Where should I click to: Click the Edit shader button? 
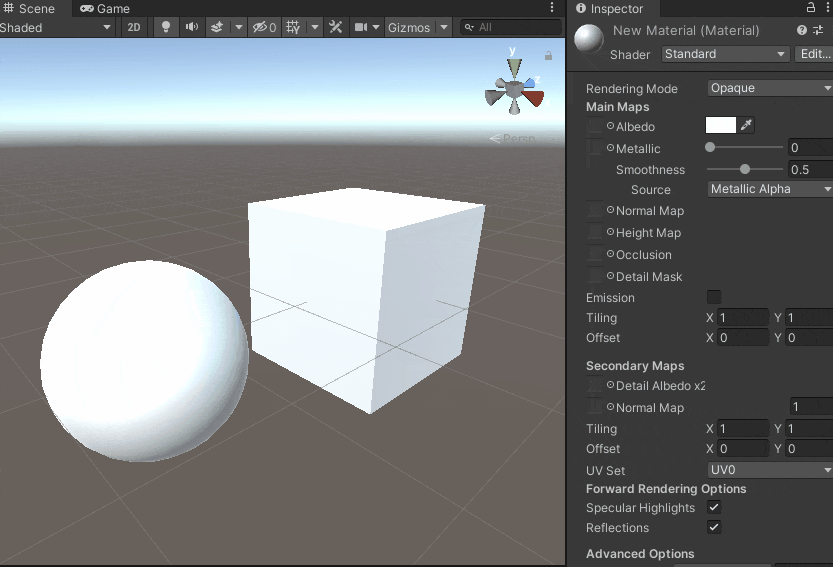tap(814, 54)
